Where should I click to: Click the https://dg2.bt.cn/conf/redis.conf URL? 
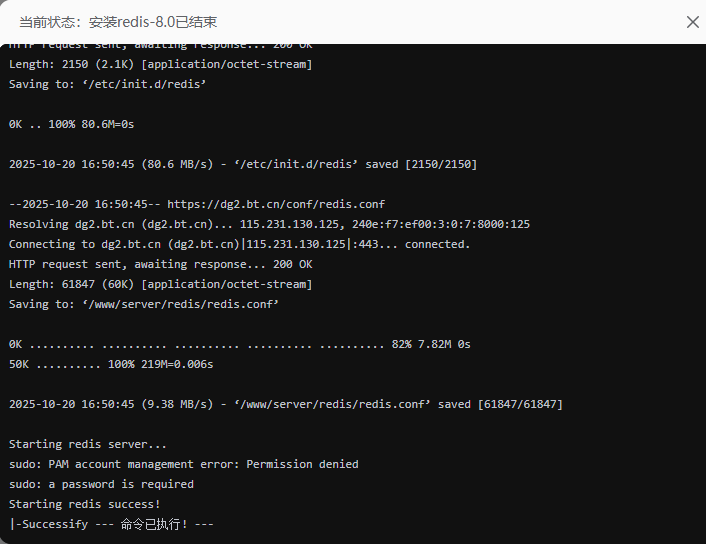click(276, 204)
